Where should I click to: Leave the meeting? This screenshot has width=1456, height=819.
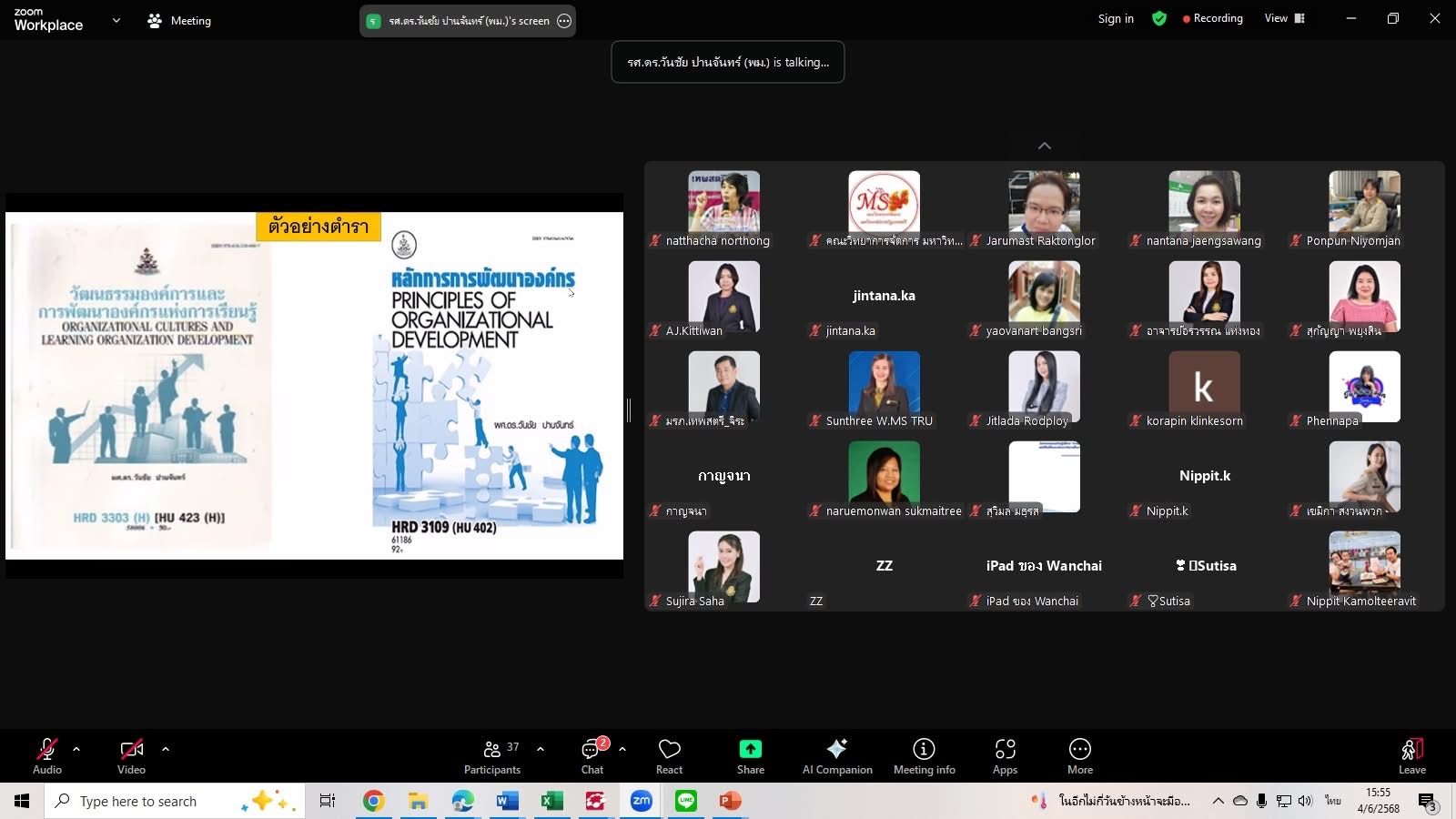pos(1411,755)
